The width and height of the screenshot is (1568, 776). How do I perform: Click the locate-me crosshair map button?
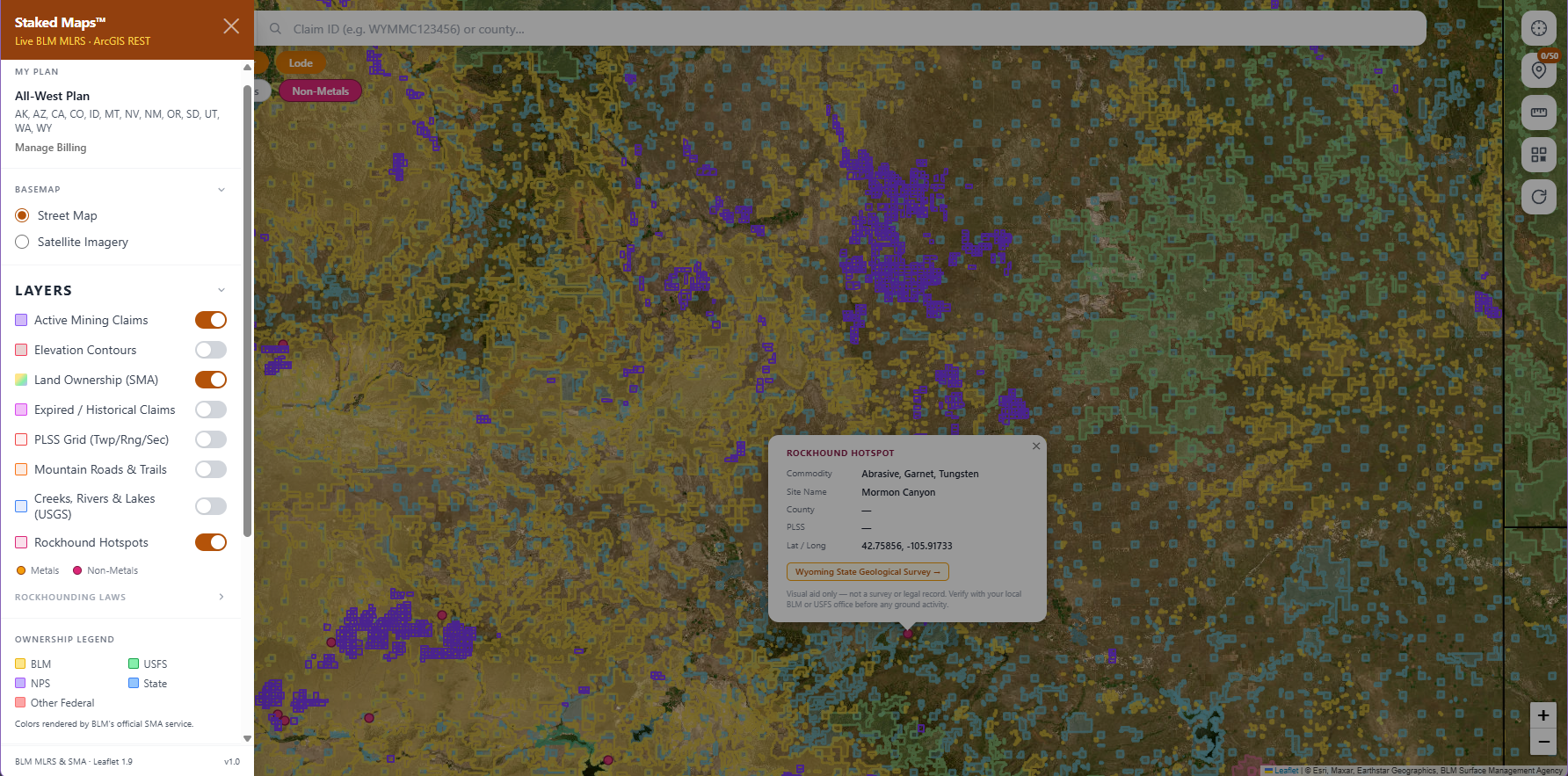(1539, 28)
